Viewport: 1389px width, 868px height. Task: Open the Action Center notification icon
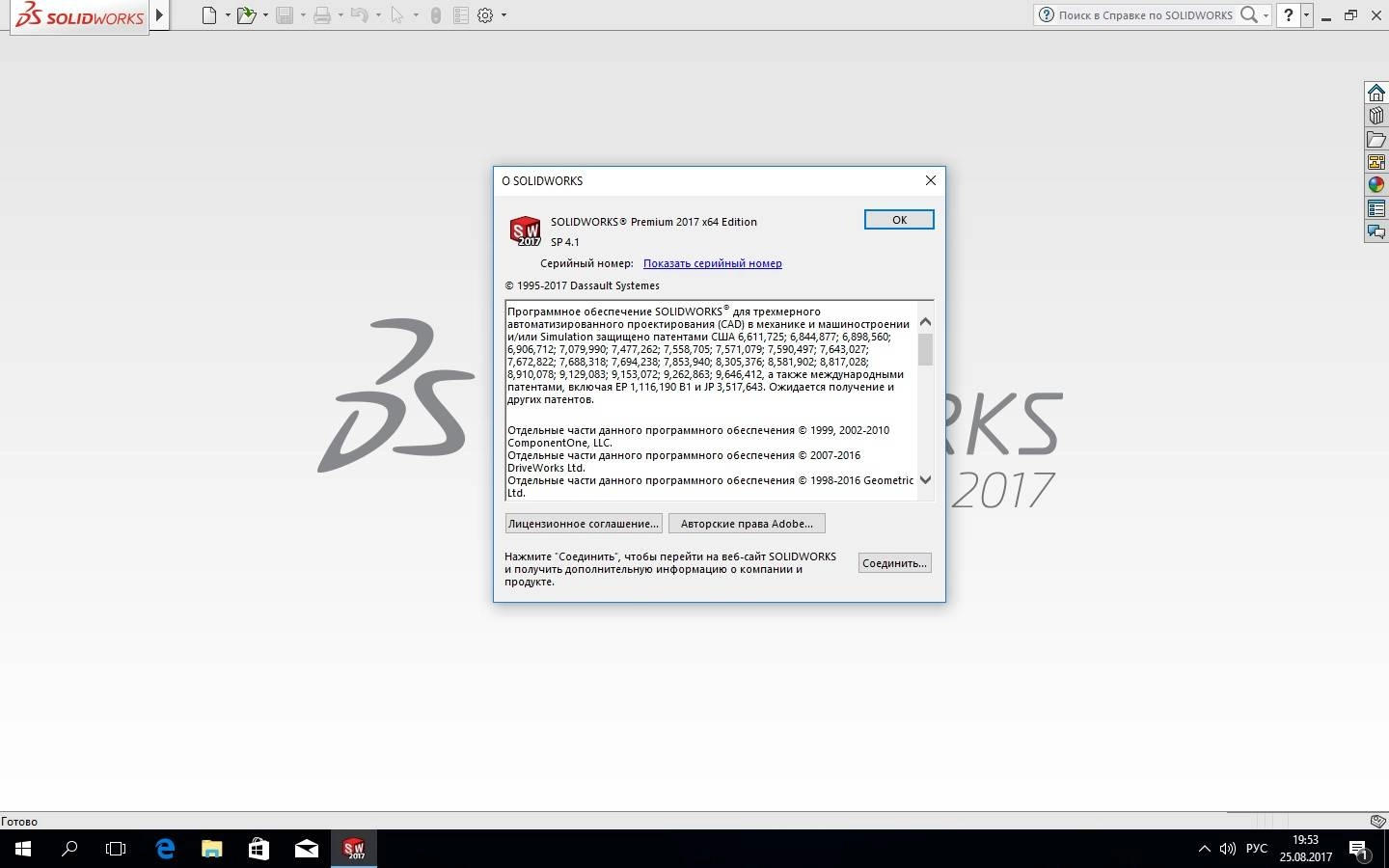pos(1359,851)
